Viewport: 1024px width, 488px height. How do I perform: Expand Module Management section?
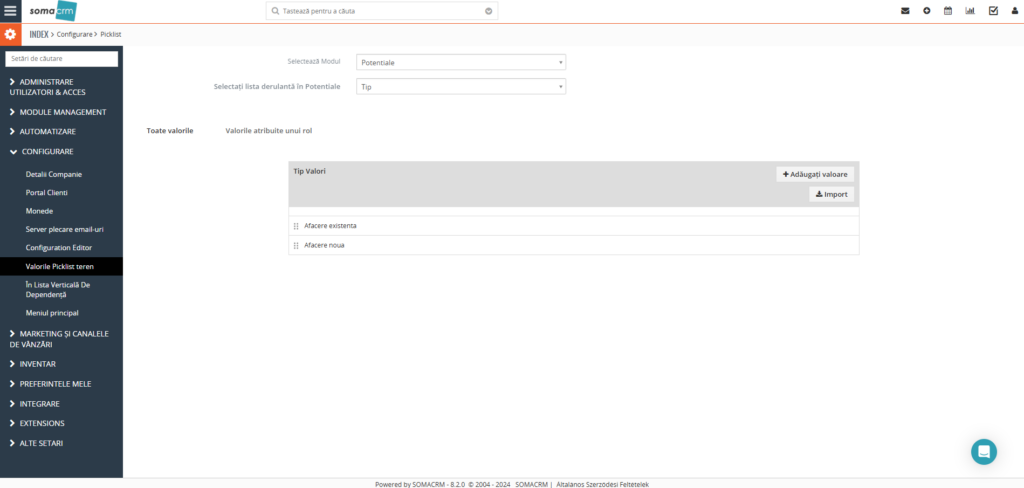57,112
